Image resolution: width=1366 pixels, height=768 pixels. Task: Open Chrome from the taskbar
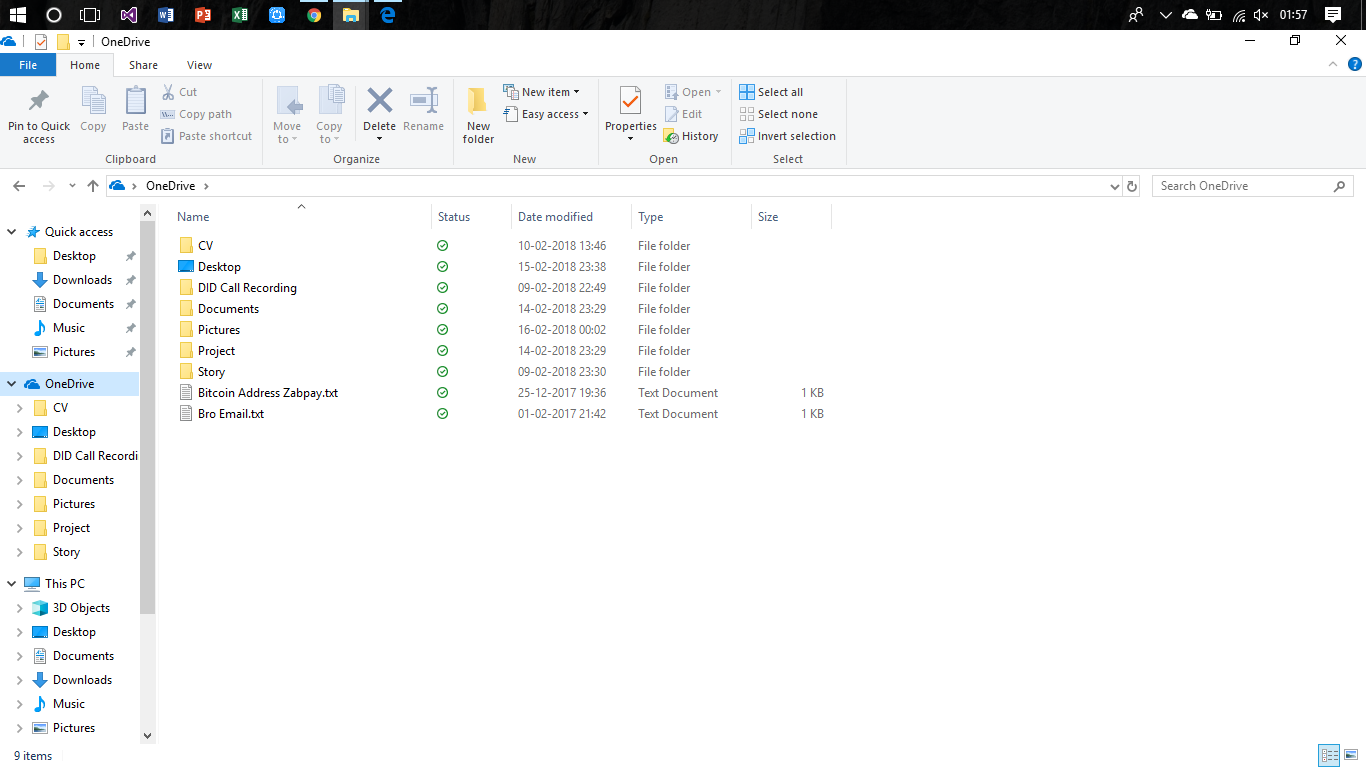click(314, 15)
